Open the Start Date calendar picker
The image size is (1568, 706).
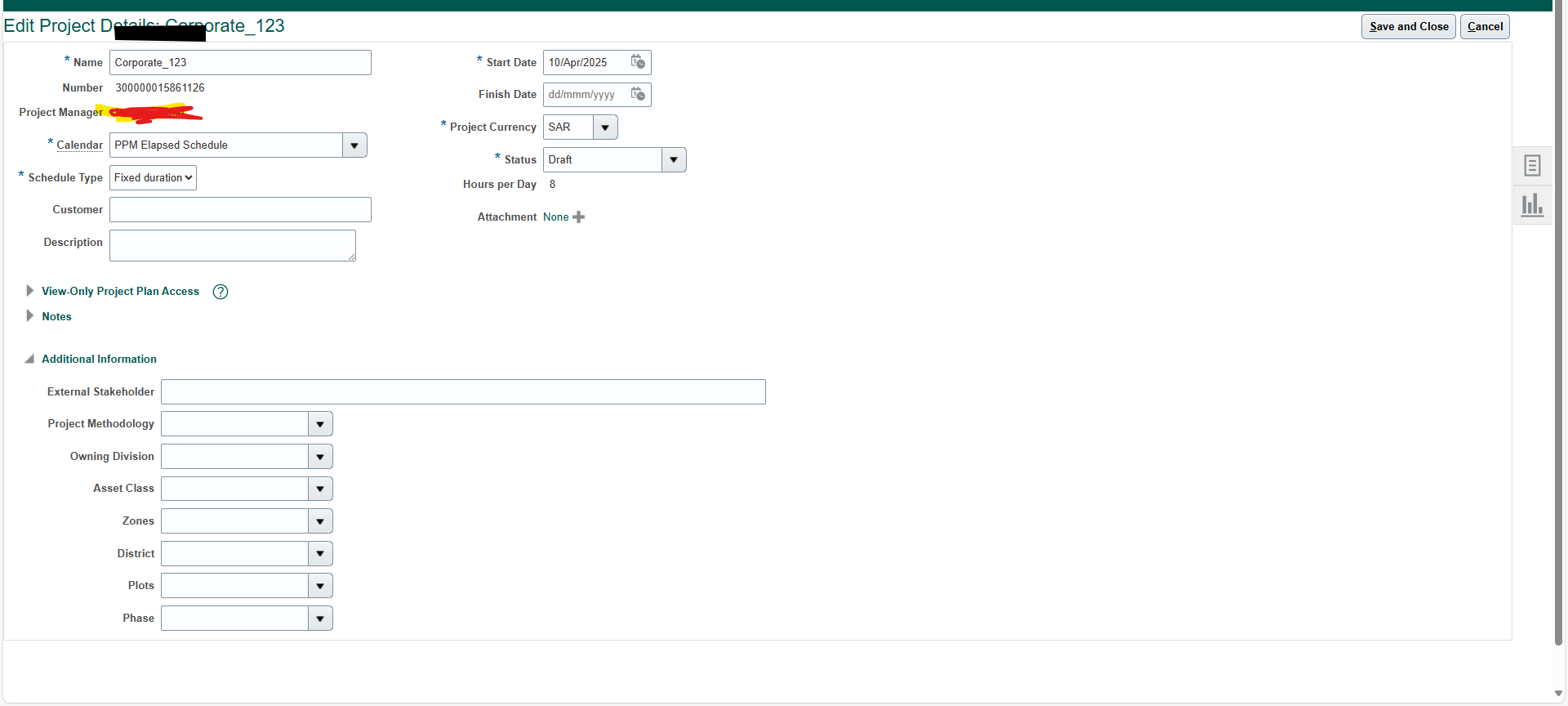[x=638, y=62]
